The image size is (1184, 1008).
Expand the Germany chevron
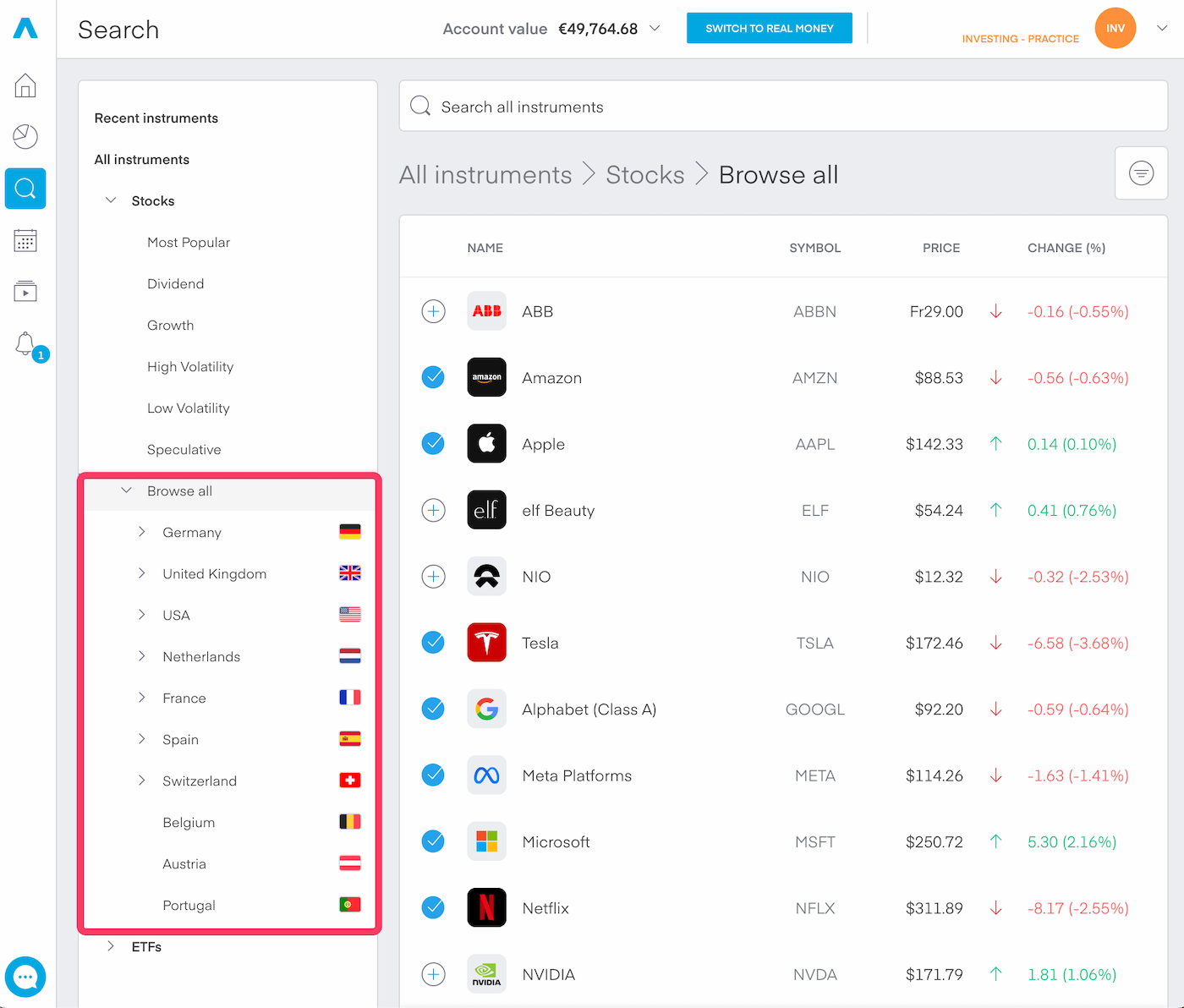point(141,532)
